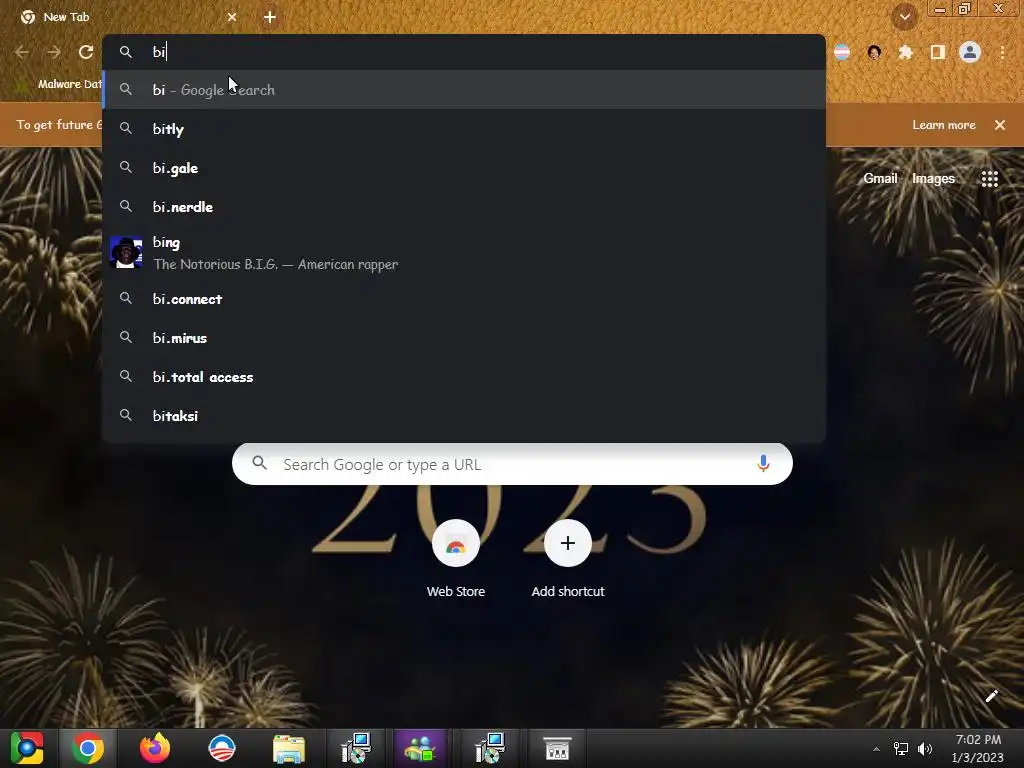Open the volume speaker tray icon

(925, 749)
